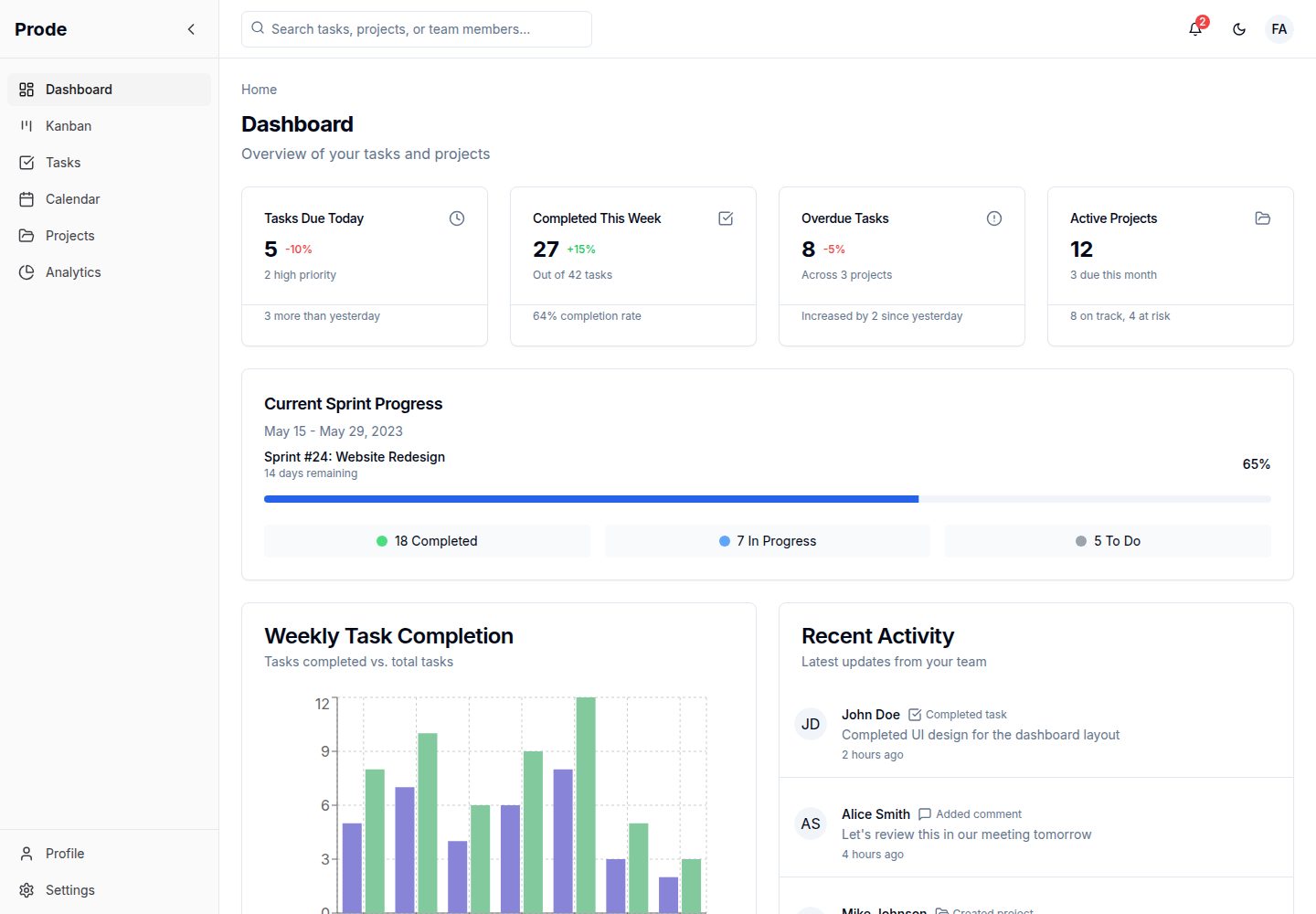This screenshot has height=914, width=1316.
Task: Select the 7 In Progress status chip
Action: [768, 541]
